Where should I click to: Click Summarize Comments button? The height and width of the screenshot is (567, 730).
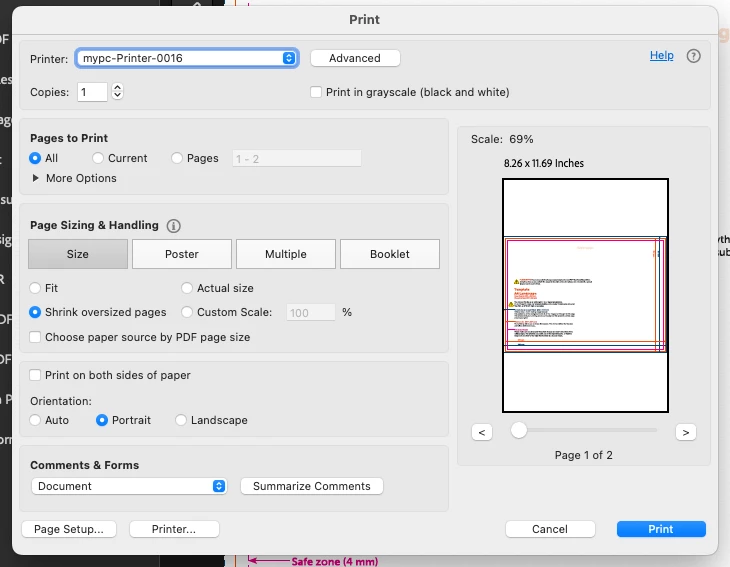point(312,486)
